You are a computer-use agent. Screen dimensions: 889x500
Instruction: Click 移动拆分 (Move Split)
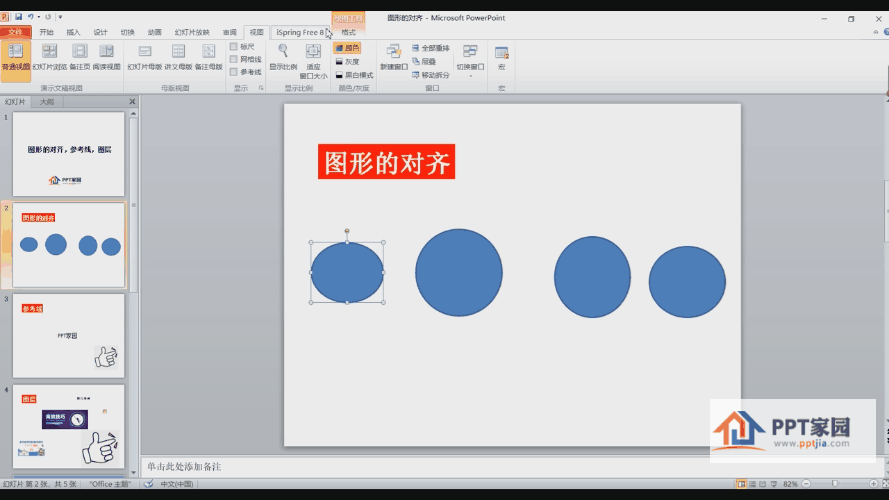coord(430,75)
